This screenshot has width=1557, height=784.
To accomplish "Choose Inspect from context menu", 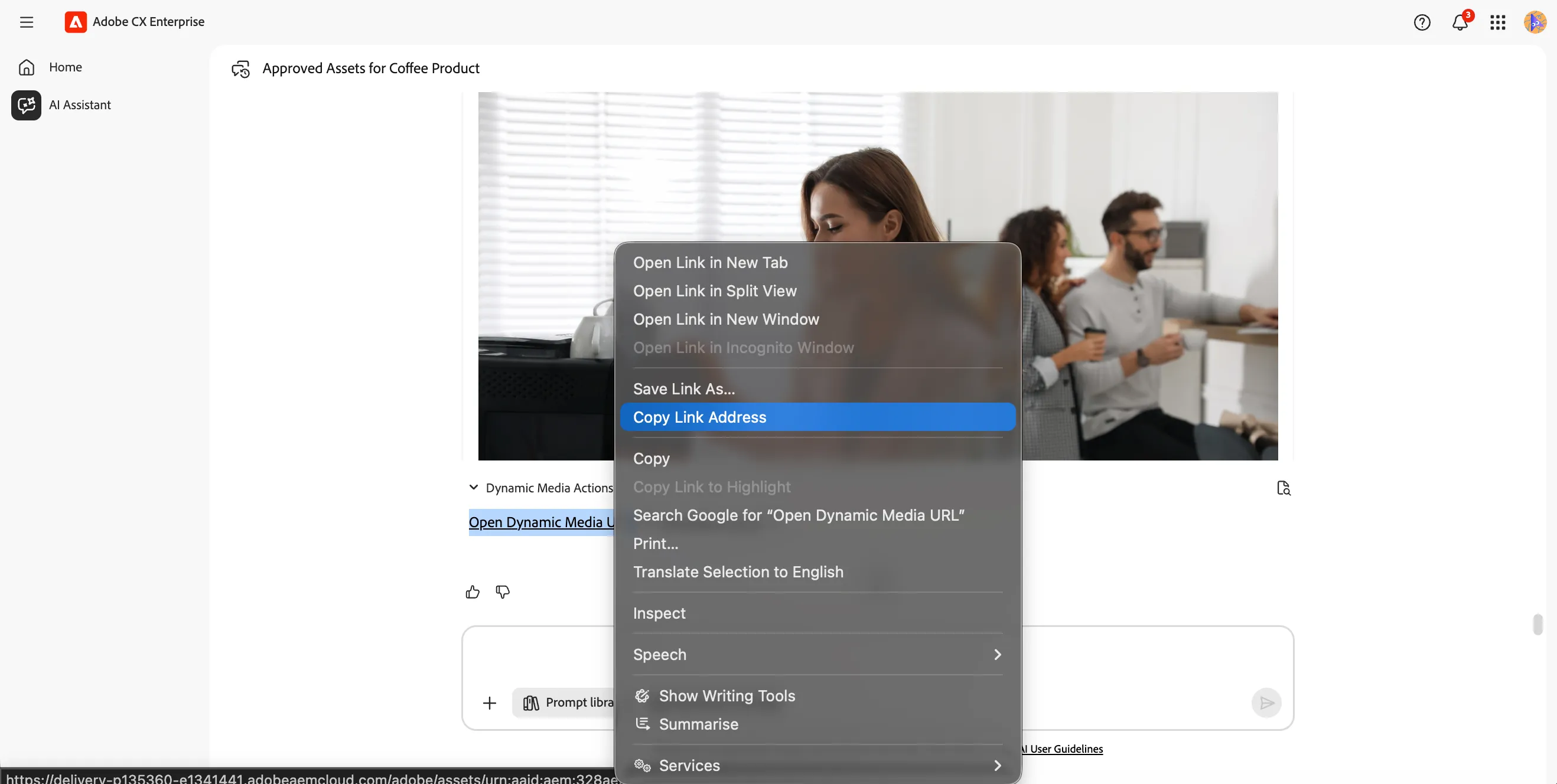I will [x=817, y=613].
